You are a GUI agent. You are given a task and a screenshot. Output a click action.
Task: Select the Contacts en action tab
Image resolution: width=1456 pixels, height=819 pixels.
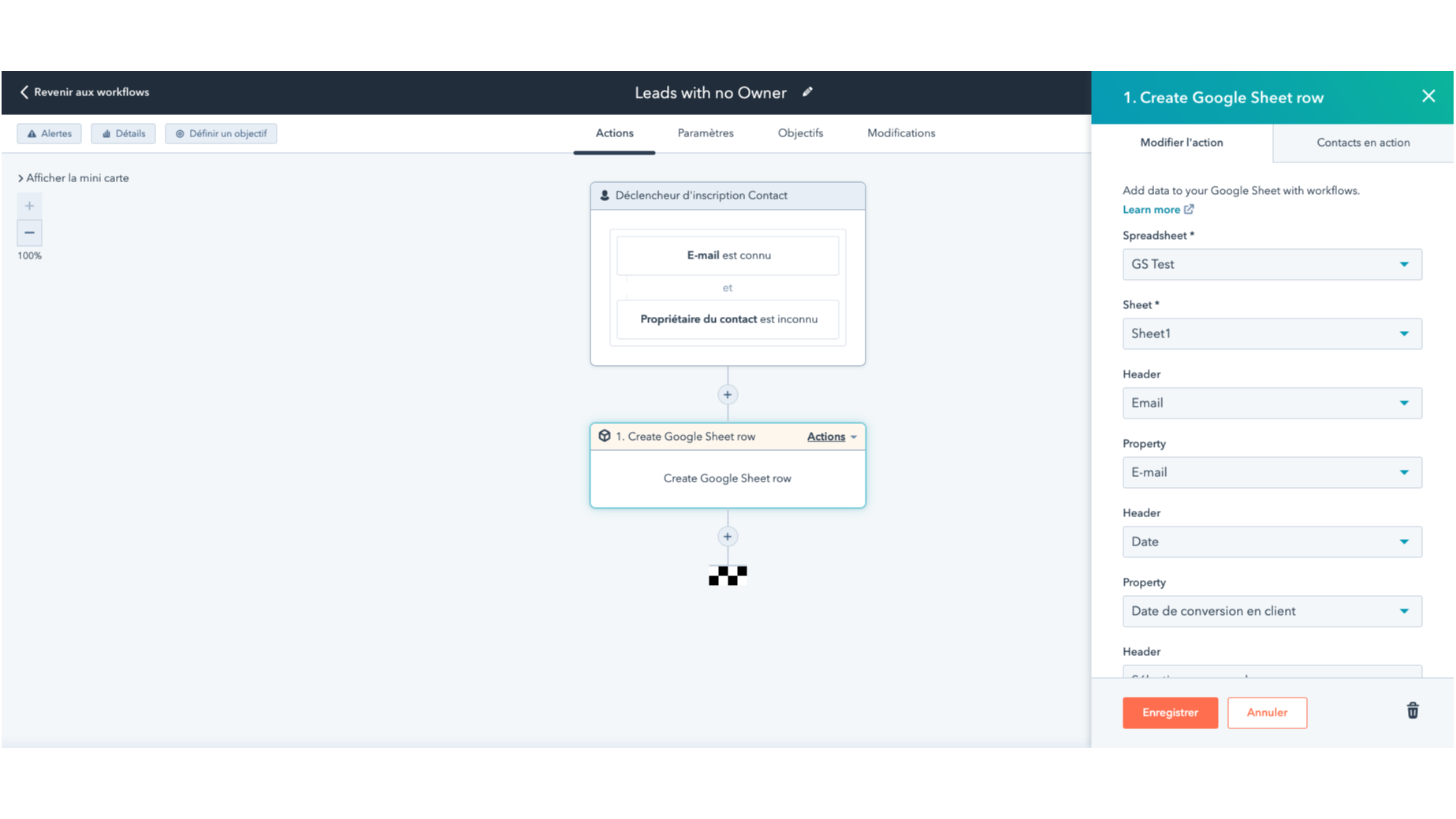(1362, 143)
